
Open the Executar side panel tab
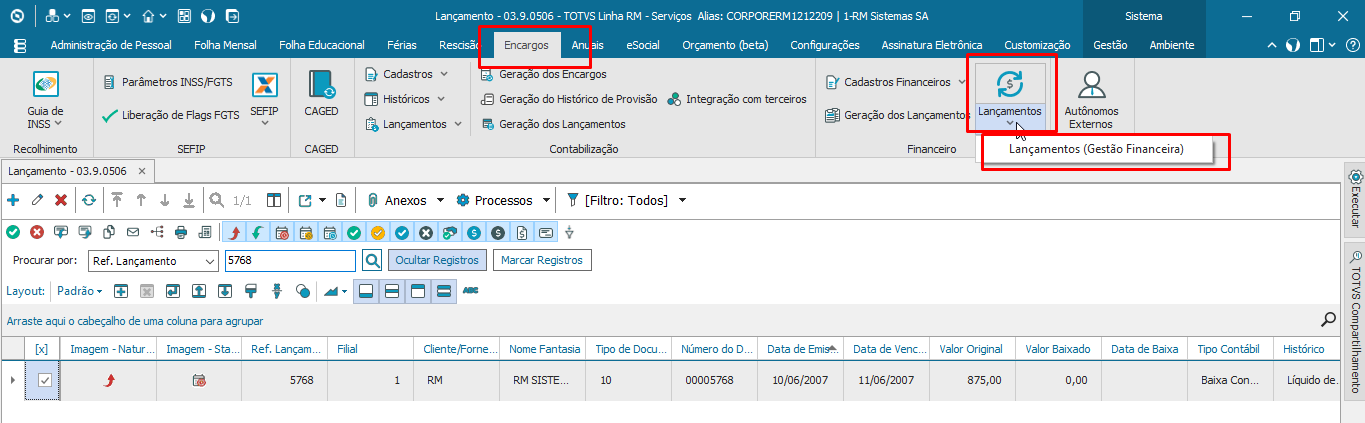coord(1355,199)
